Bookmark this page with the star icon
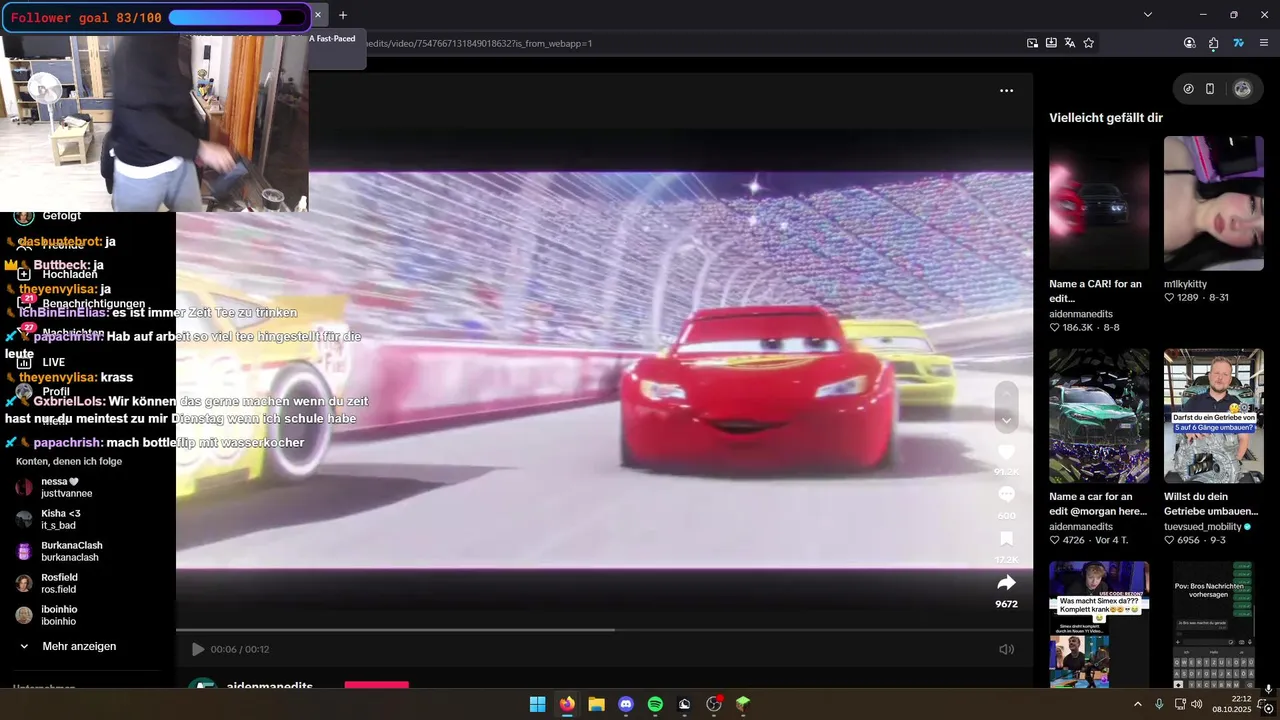Viewport: 1280px width, 720px height. [x=1089, y=43]
